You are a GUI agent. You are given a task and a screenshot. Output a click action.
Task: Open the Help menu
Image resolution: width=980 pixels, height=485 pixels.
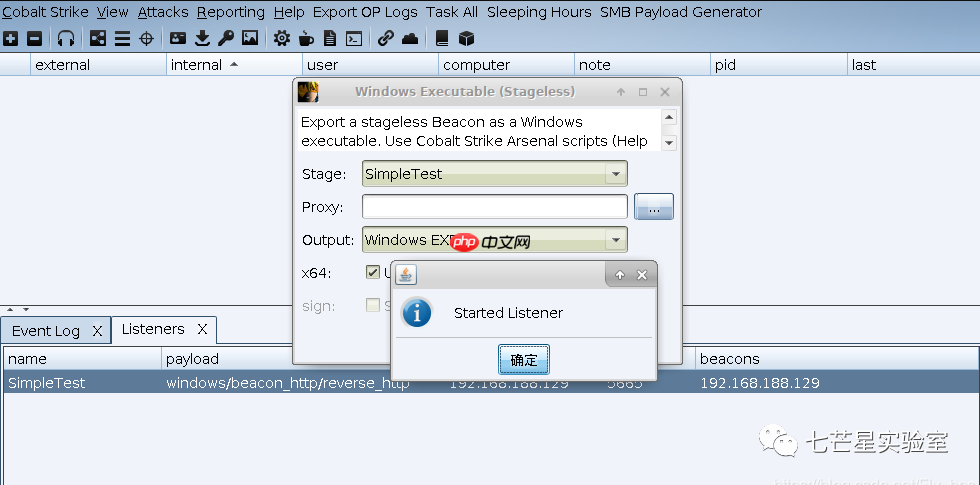[x=289, y=12]
